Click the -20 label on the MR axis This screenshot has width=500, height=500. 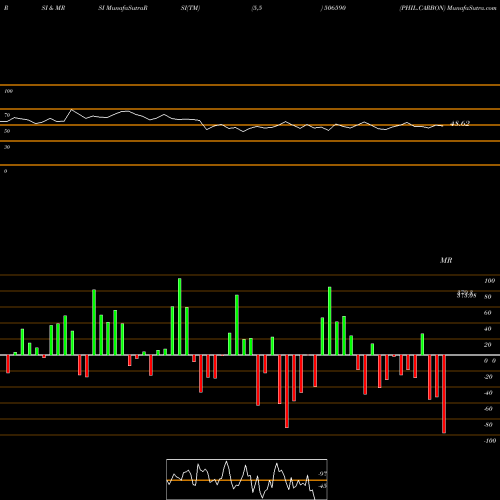click(488, 377)
